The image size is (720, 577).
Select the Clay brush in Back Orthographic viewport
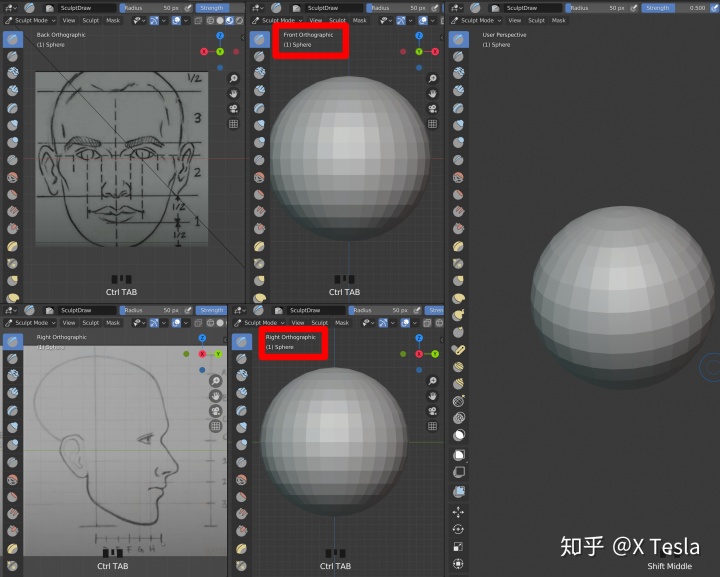coord(13,73)
